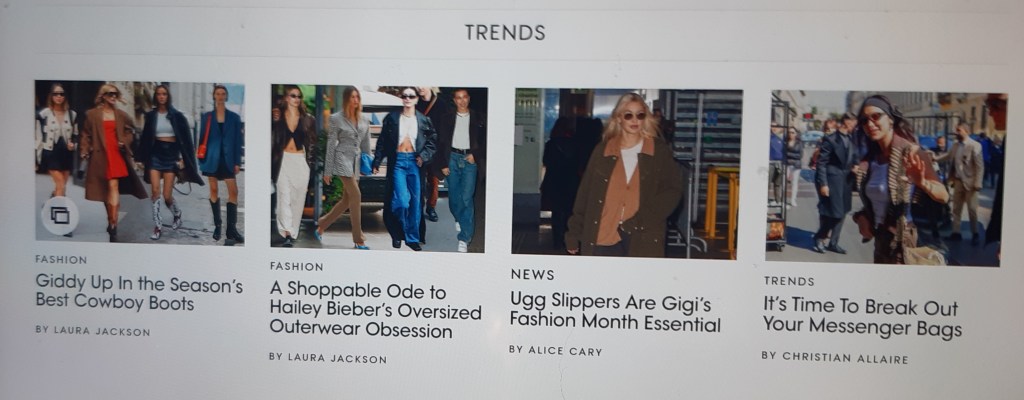View author Alice Cary's page
This screenshot has height=400, width=1024.
(x=555, y=350)
